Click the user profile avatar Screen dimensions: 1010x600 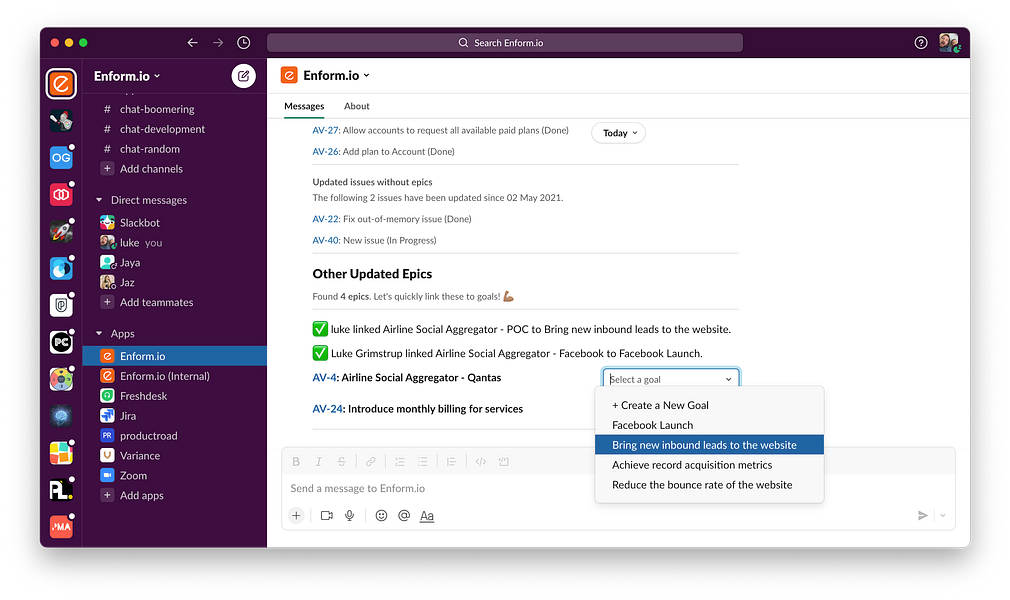pos(948,43)
